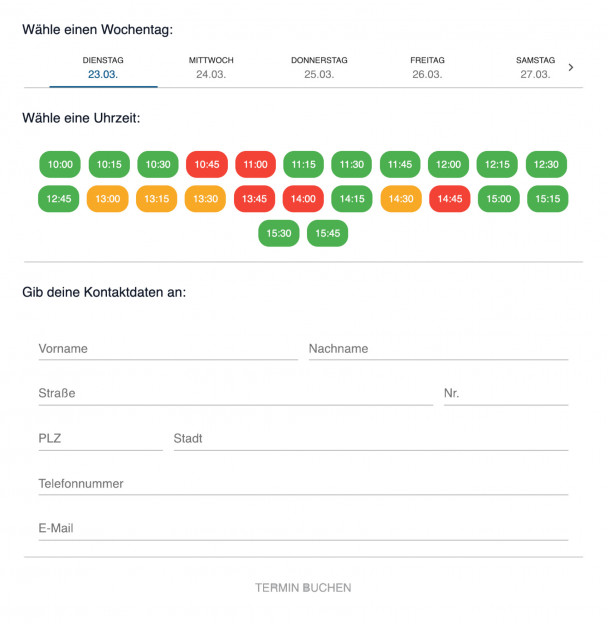Focus the Nachname input field
Screen dimensions: 608x624
pyautogui.click(x=438, y=349)
